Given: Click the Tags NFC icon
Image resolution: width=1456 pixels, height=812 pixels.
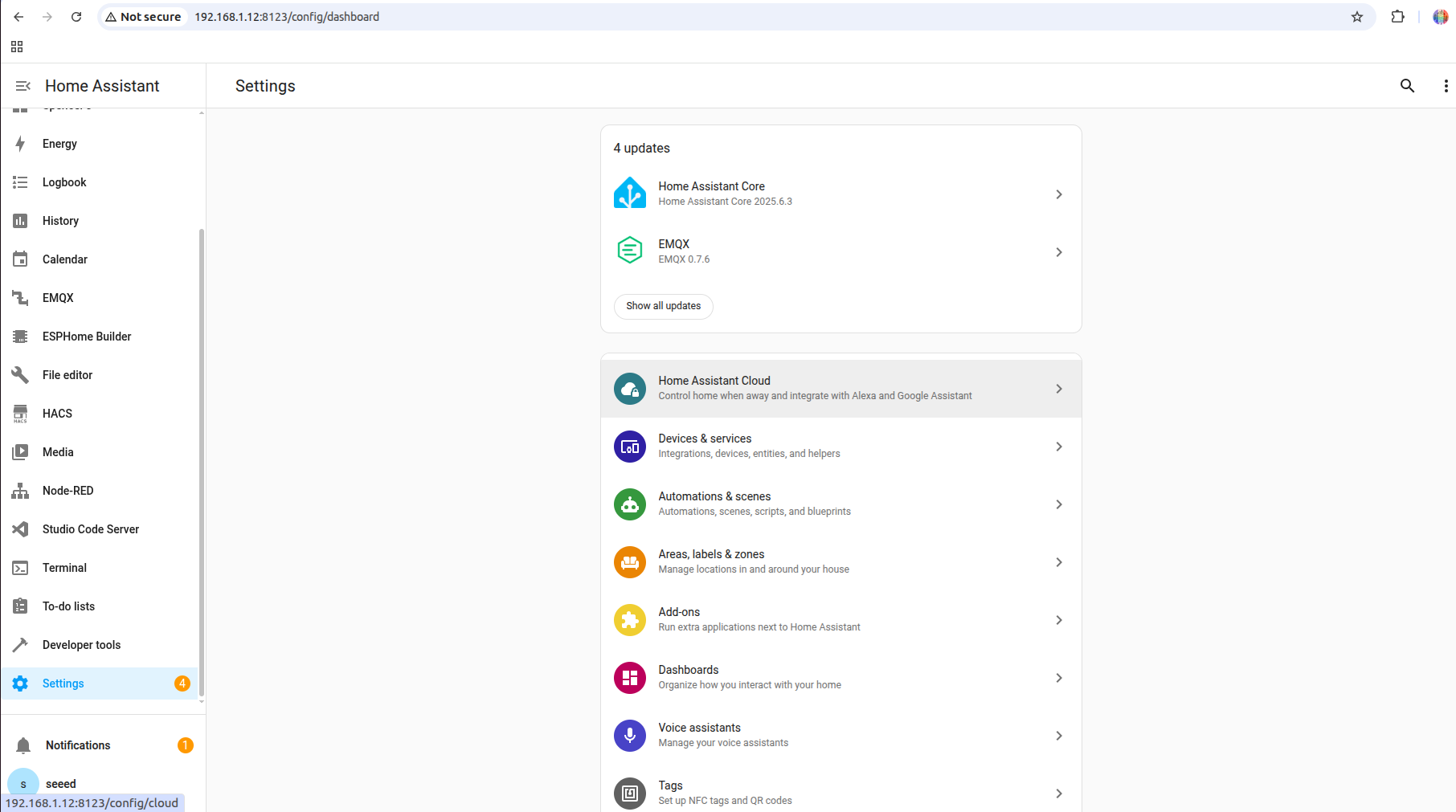Looking at the screenshot, I should click(x=630, y=794).
